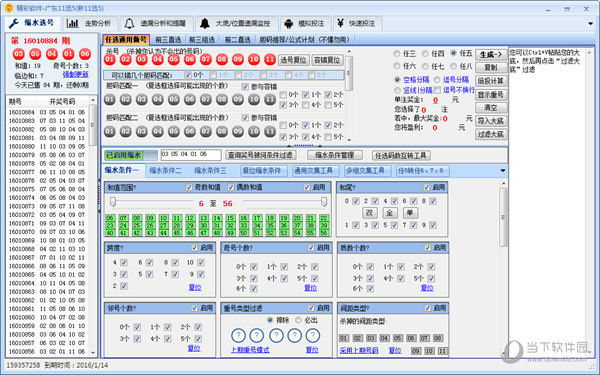The width and height of the screenshot is (600, 375).
Task: Pick gray ball 08 in 胆码匹配二 row
Action: pyautogui.click(x=222, y=132)
